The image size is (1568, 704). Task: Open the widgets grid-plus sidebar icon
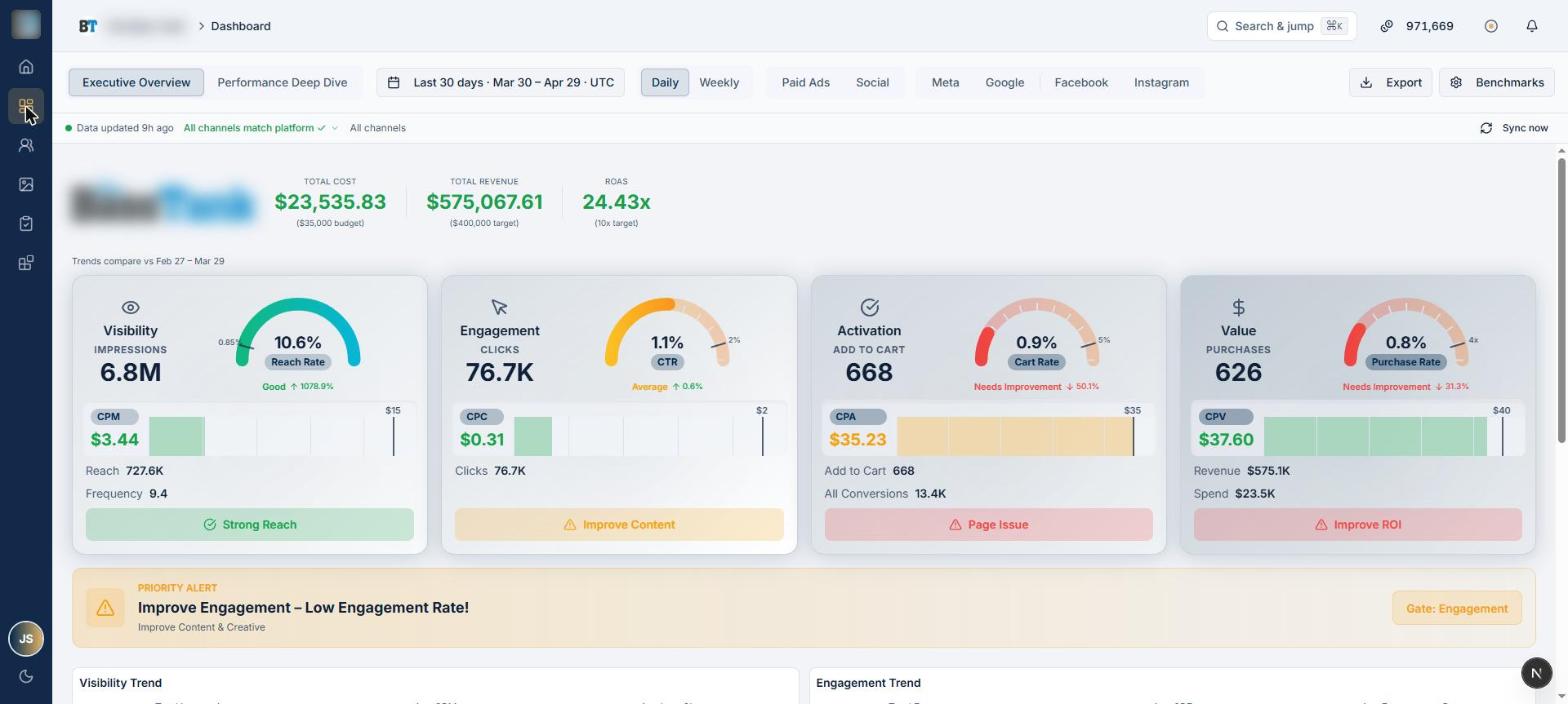tap(26, 263)
